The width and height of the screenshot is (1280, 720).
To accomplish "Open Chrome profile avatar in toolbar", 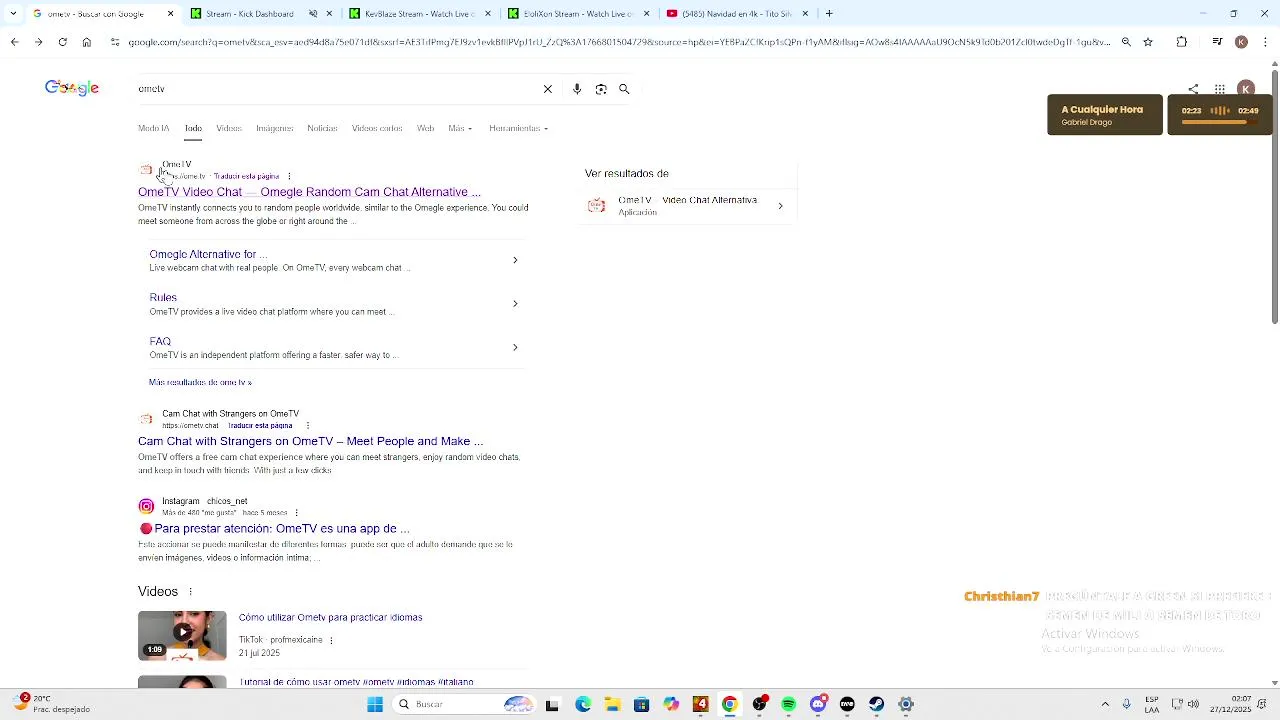I will 1241,42.
